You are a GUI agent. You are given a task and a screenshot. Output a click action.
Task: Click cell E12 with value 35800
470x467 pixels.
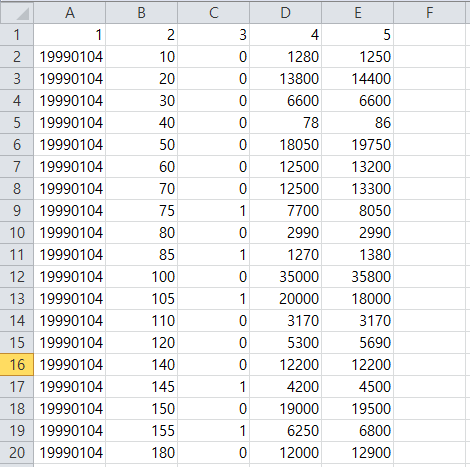click(x=358, y=277)
